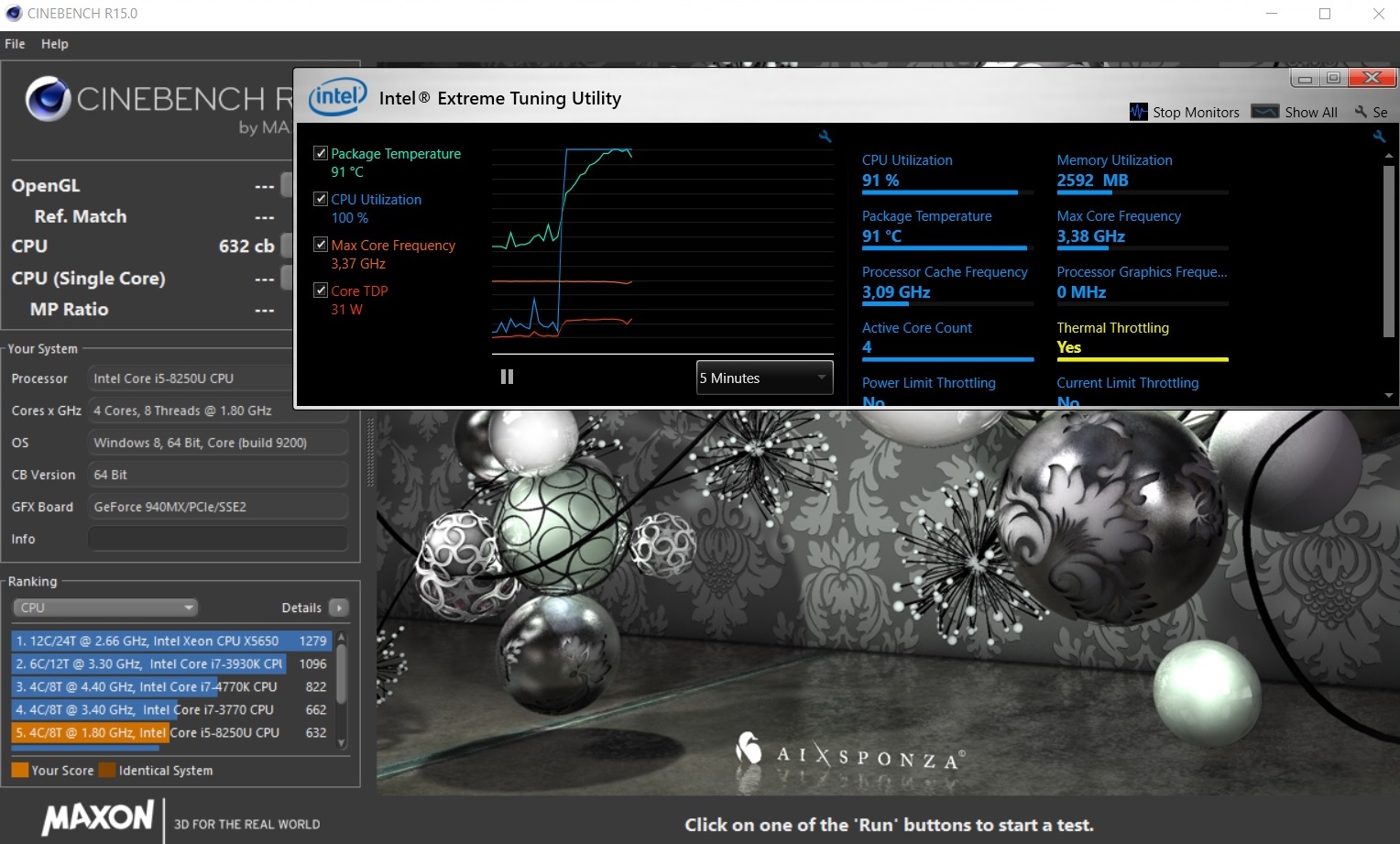Click the MP Ratio row label
The width and height of the screenshot is (1400, 844).
70,310
